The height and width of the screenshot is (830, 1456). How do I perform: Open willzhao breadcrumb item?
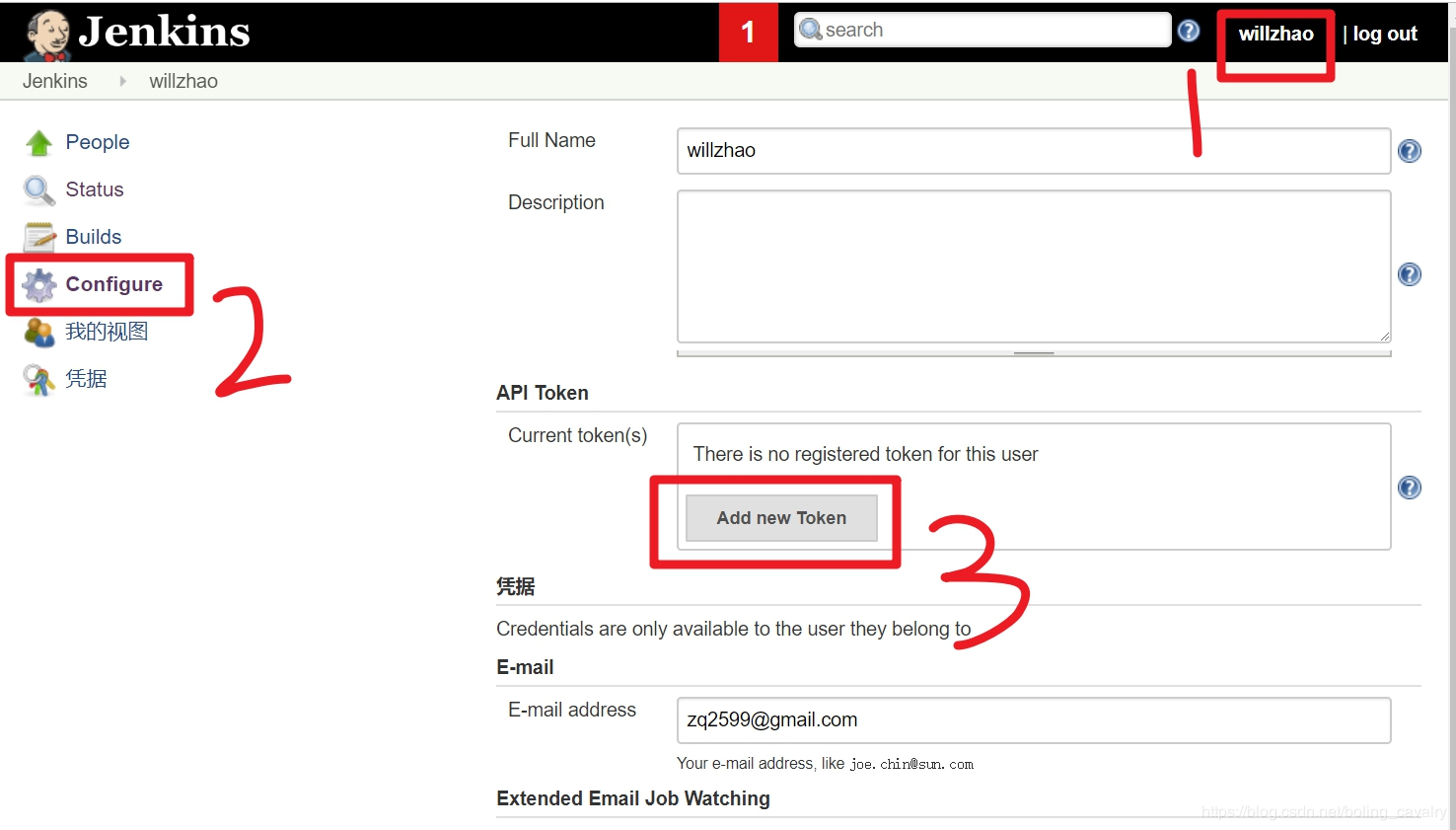(183, 81)
